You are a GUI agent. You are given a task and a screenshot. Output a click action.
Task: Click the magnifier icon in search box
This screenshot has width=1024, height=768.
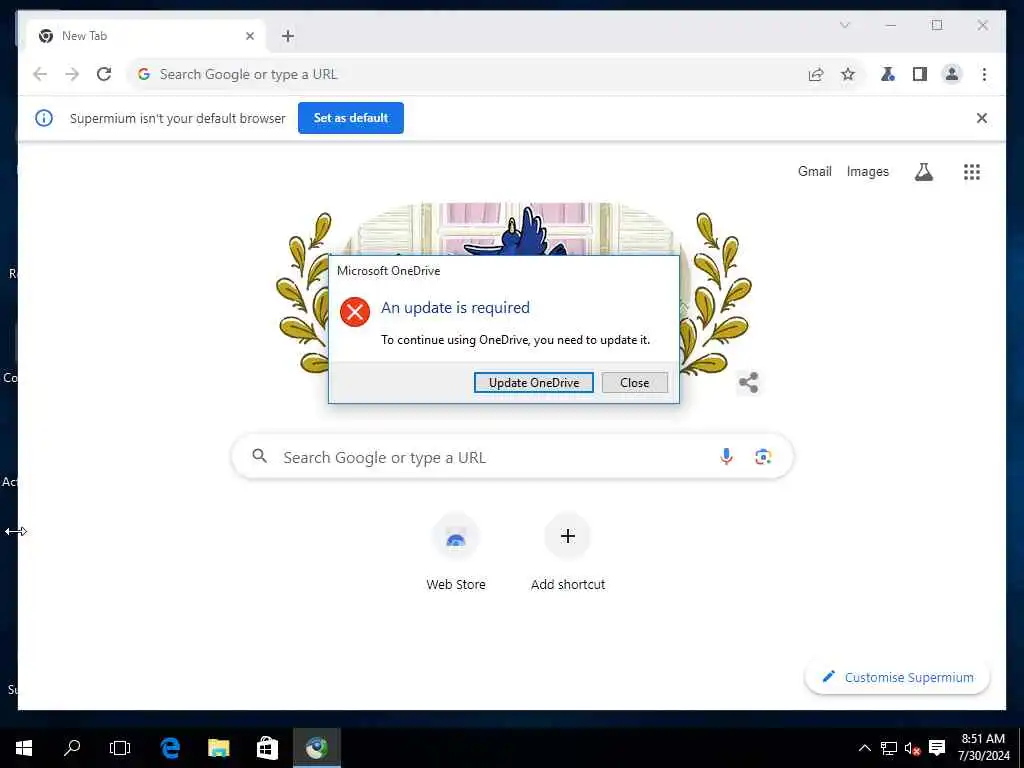point(259,456)
